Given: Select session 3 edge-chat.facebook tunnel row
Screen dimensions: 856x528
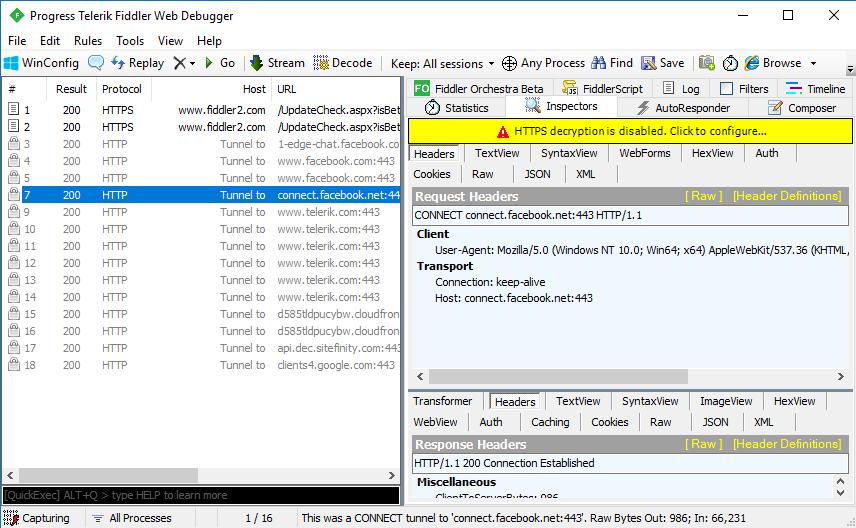Looking at the screenshot, I should (203, 144).
